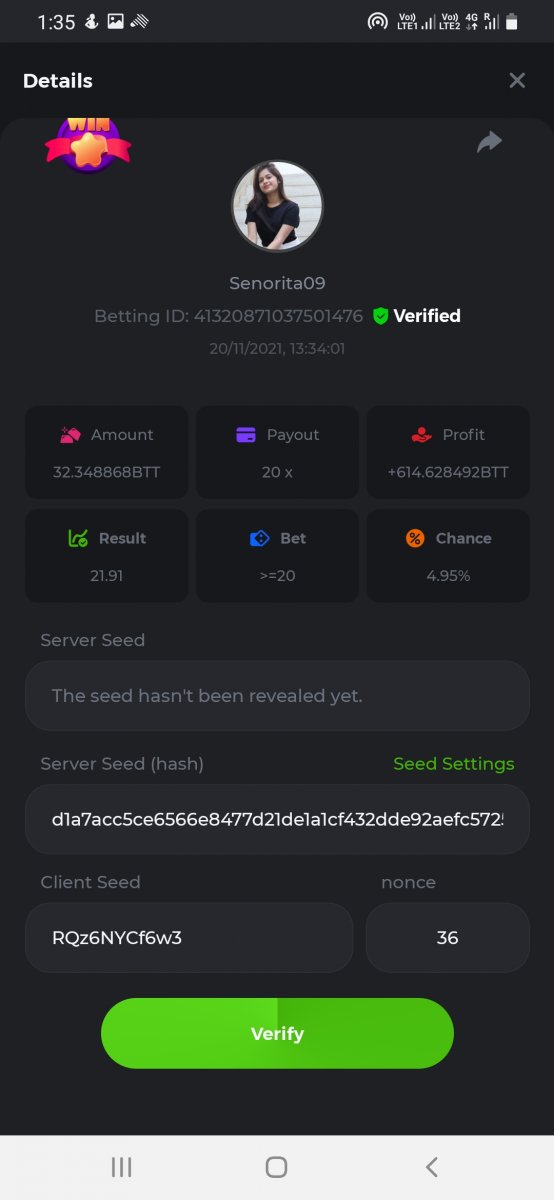
Task: Open Seed Settings link
Action: (454, 764)
